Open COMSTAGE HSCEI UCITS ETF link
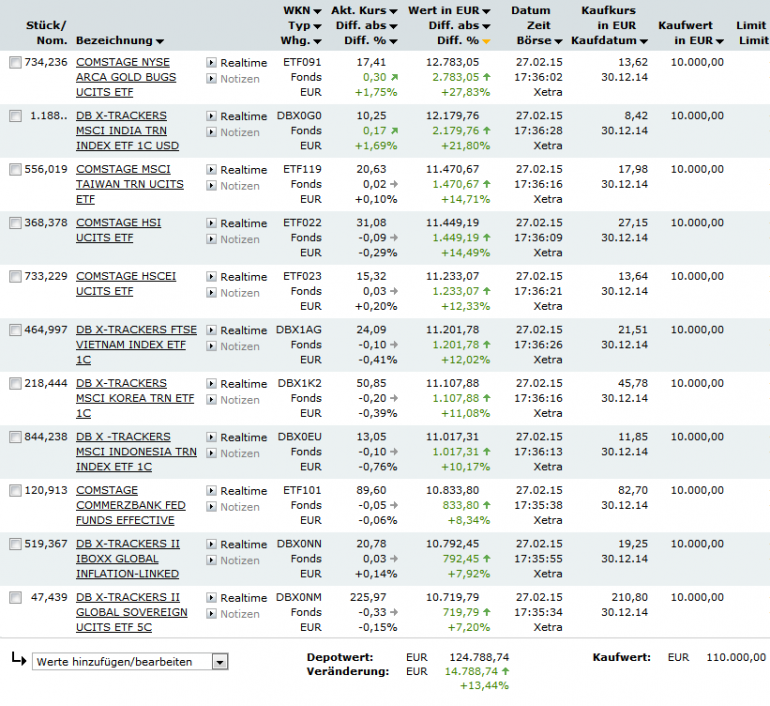 [x=126, y=284]
